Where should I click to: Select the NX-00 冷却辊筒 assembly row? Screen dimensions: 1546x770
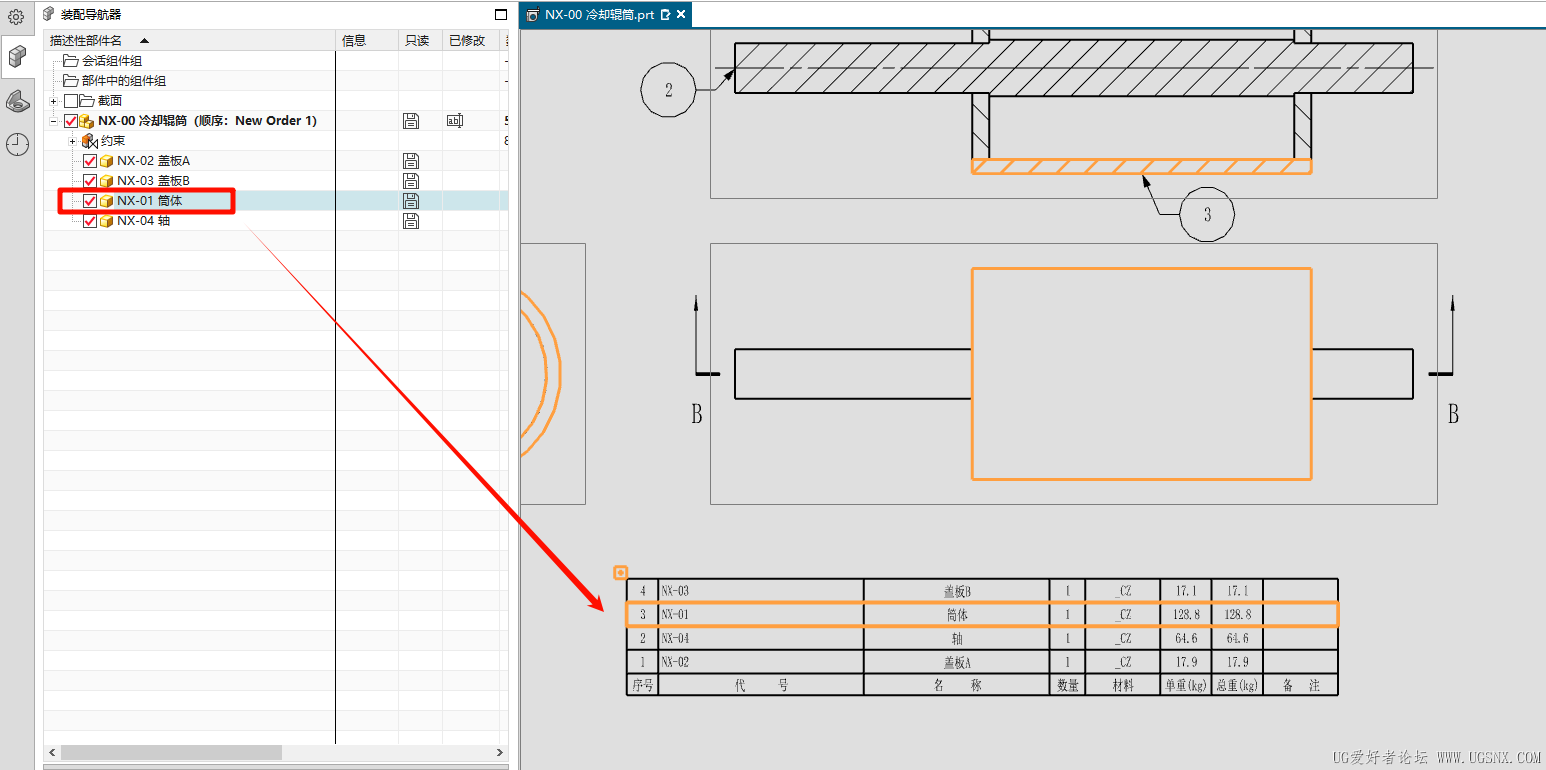pyautogui.click(x=276, y=121)
